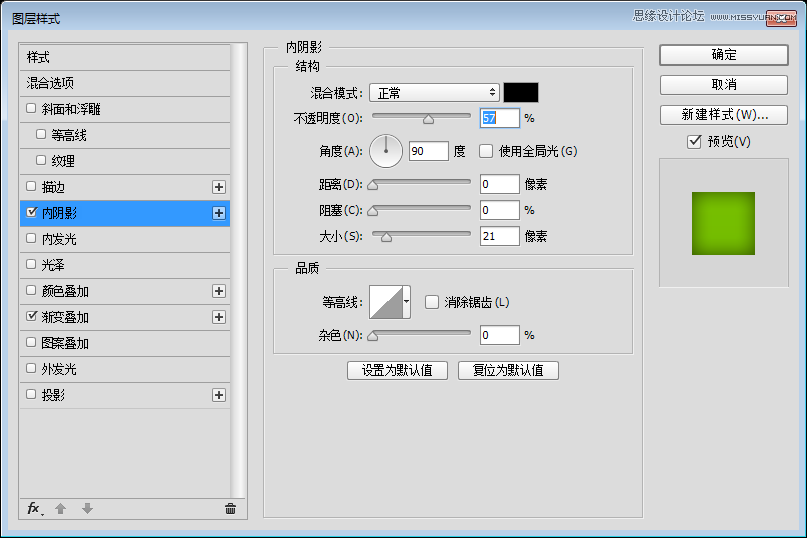Click the 取消 button
Viewport: 807px width, 538px height.
tap(724, 85)
